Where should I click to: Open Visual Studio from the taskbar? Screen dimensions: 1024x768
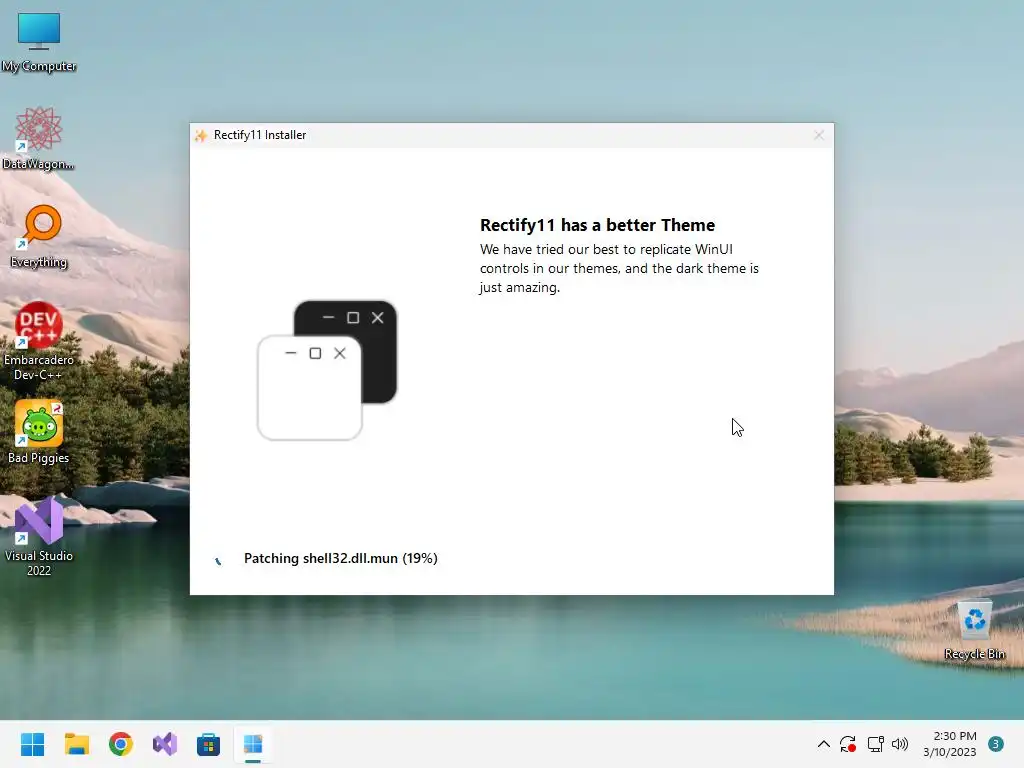coord(165,744)
